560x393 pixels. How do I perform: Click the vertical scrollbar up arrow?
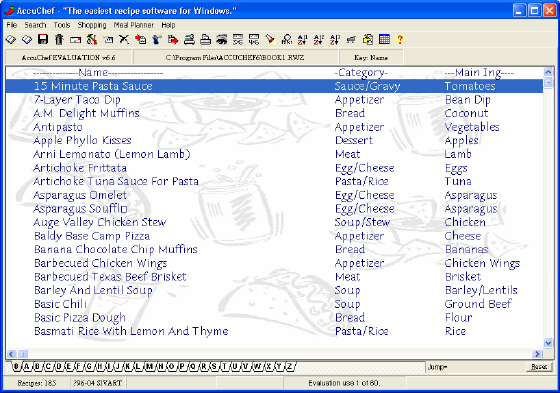pyautogui.click(x=548, y=72)
